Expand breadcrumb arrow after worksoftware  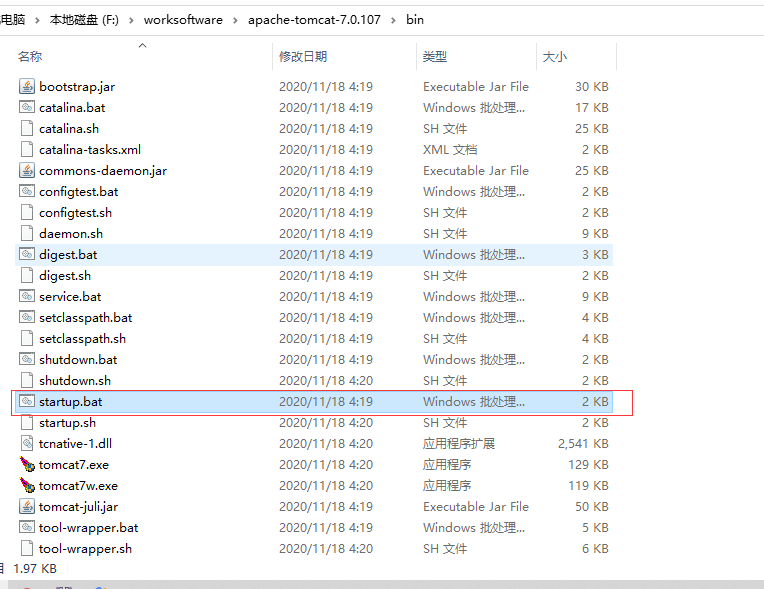pos(235,20)
